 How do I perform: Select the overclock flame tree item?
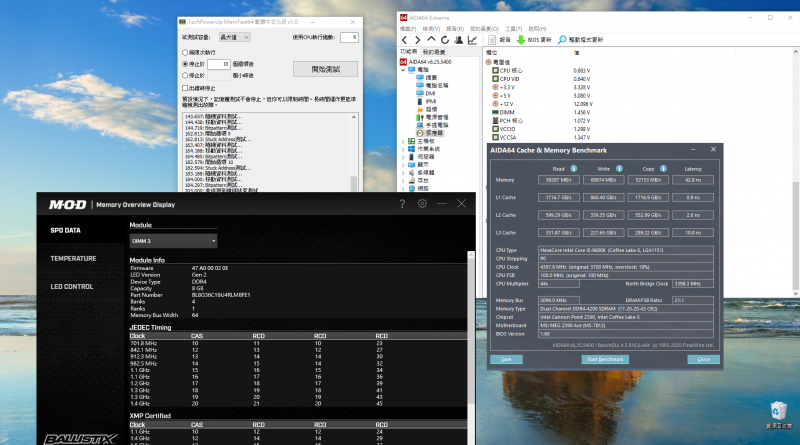pos(427,109)
